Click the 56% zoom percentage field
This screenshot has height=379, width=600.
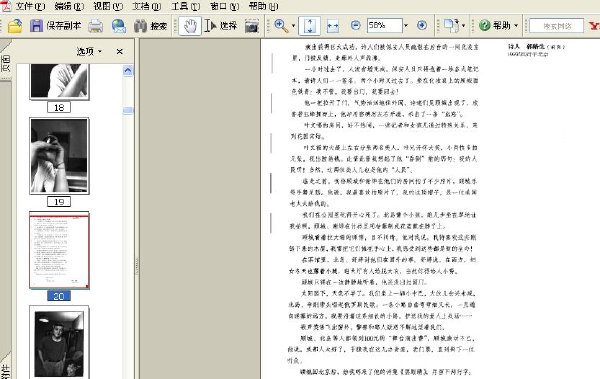[x=385, y=26]
